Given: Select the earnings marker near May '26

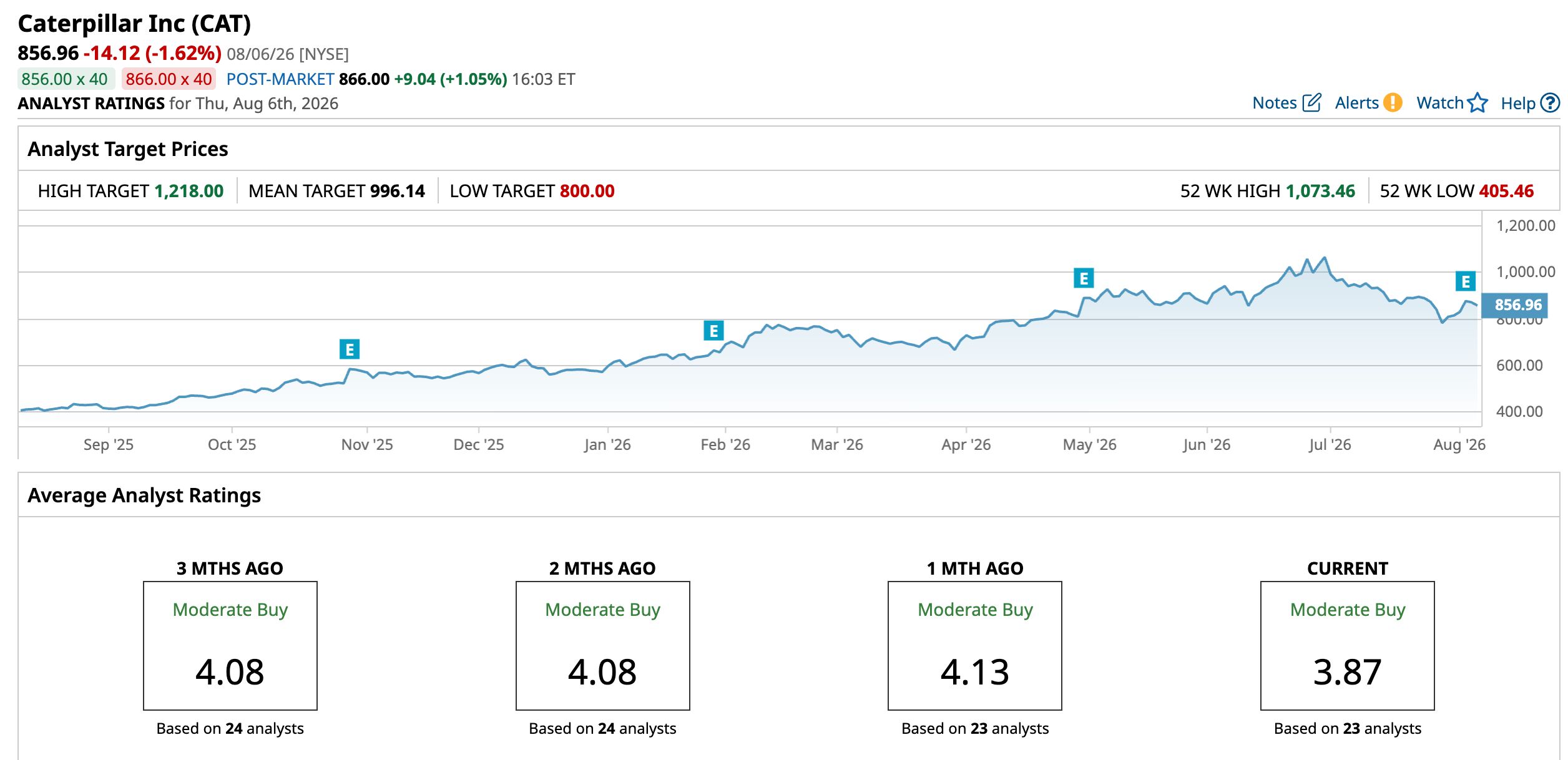Looking at the screenshot, I should pos(1084,278).
